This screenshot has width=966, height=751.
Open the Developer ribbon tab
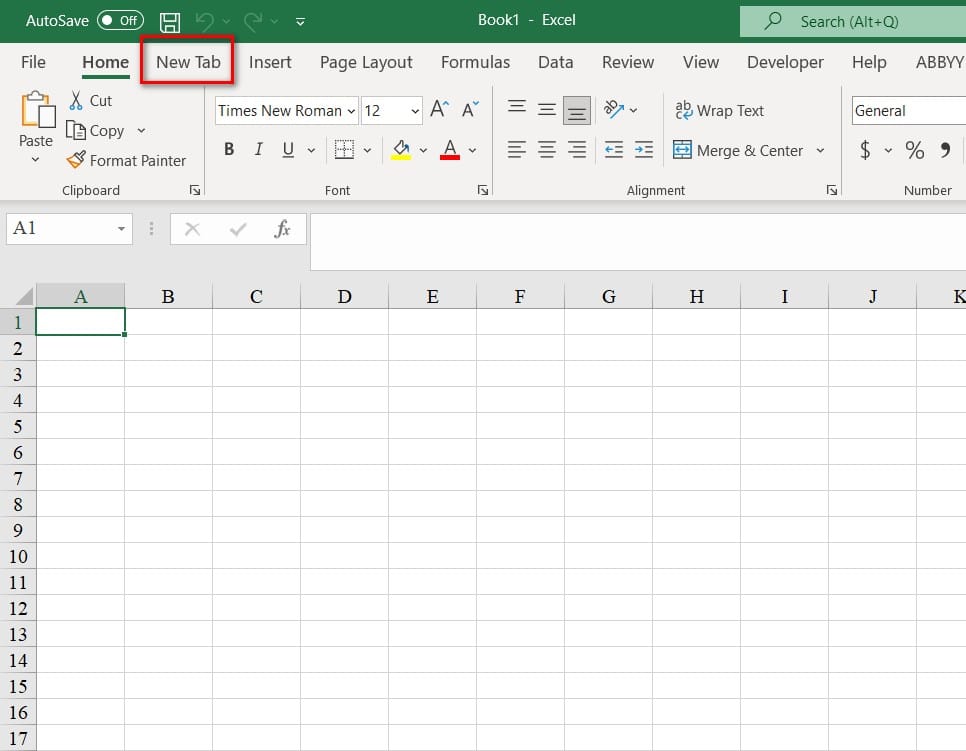point(785,62)
